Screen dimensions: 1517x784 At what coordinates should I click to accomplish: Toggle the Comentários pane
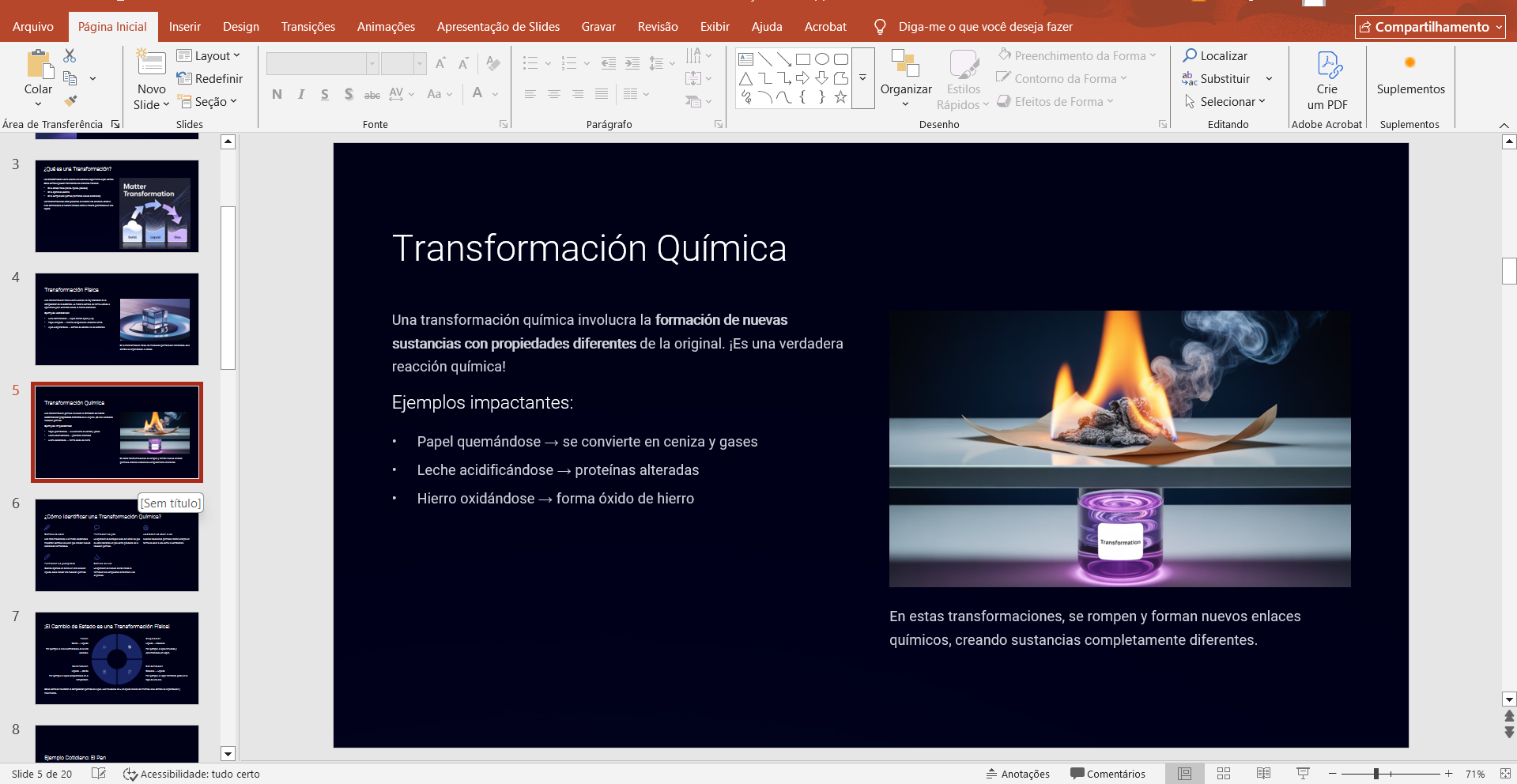coord(1108,774)
